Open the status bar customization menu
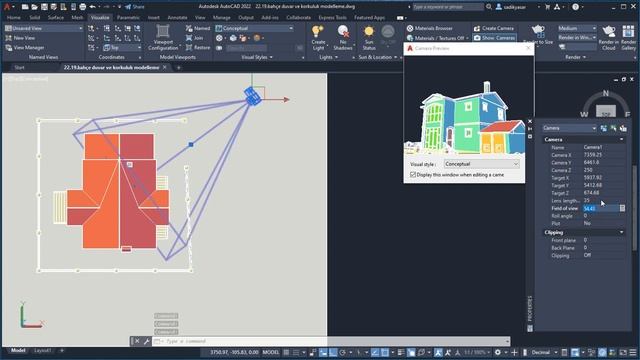This screenshot has height=360, width=640. click(633, 352)
